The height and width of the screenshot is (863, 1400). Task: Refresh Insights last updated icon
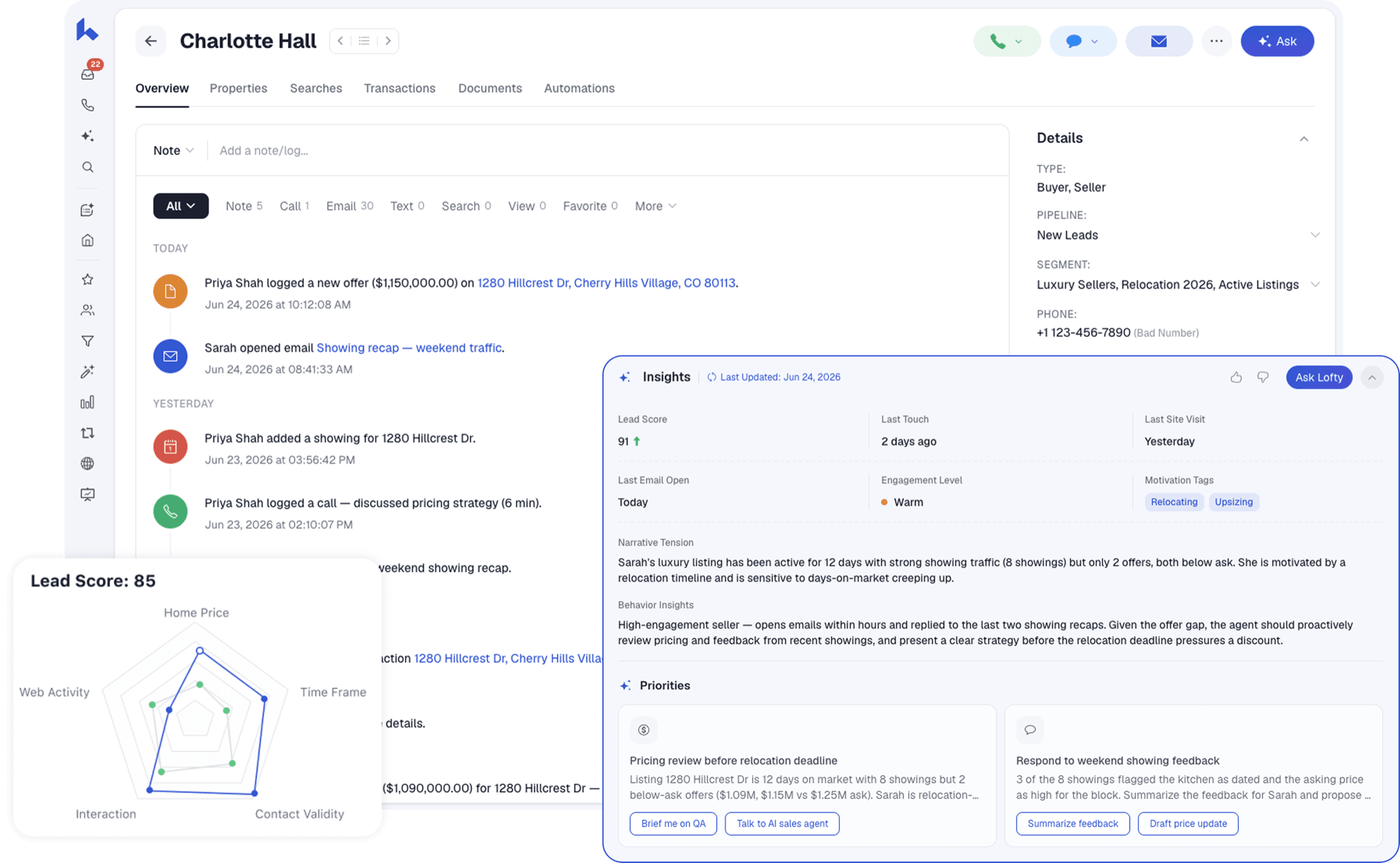(712, 377)
